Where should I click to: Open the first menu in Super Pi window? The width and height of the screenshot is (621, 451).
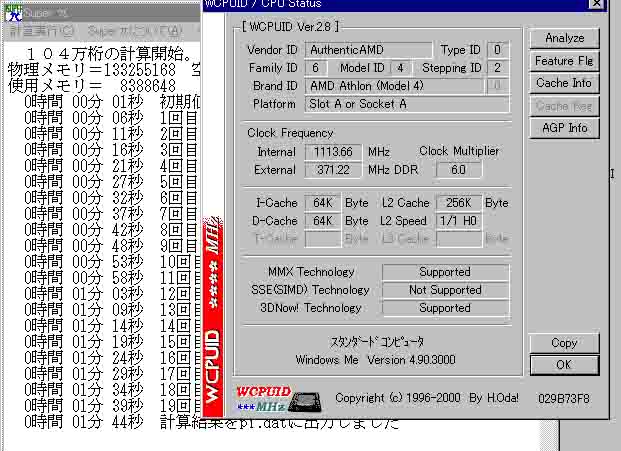tap(41, 30)
